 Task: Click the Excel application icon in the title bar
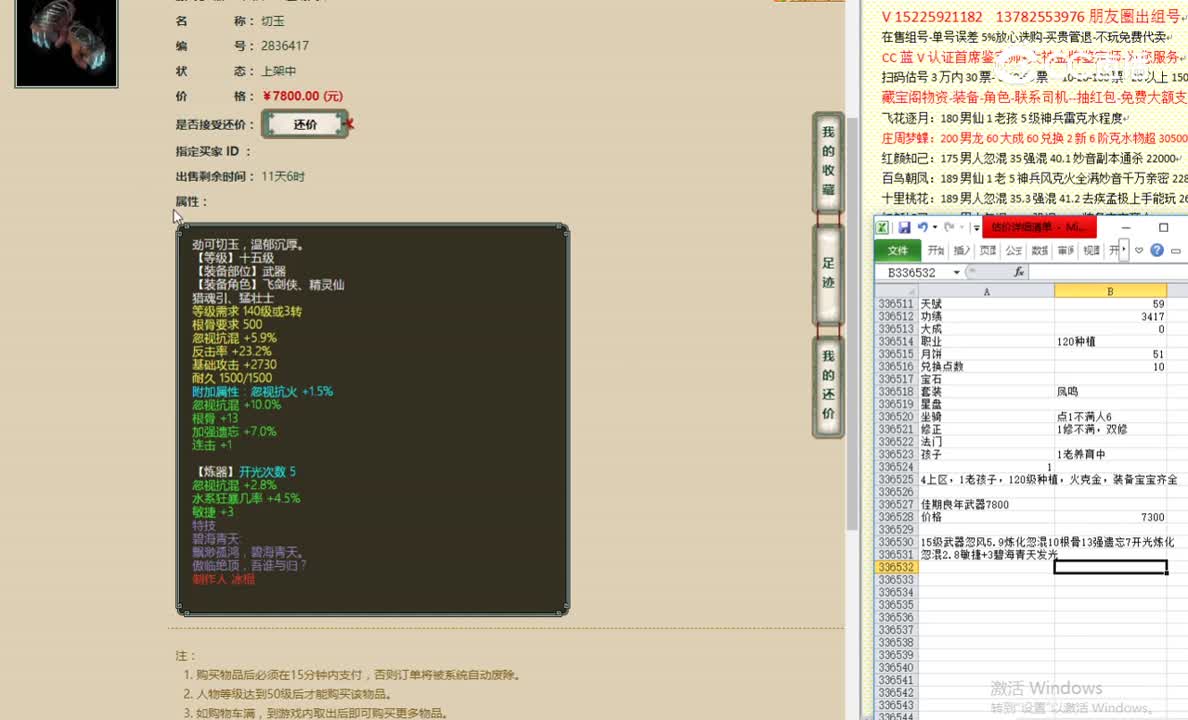coord(884,226)
